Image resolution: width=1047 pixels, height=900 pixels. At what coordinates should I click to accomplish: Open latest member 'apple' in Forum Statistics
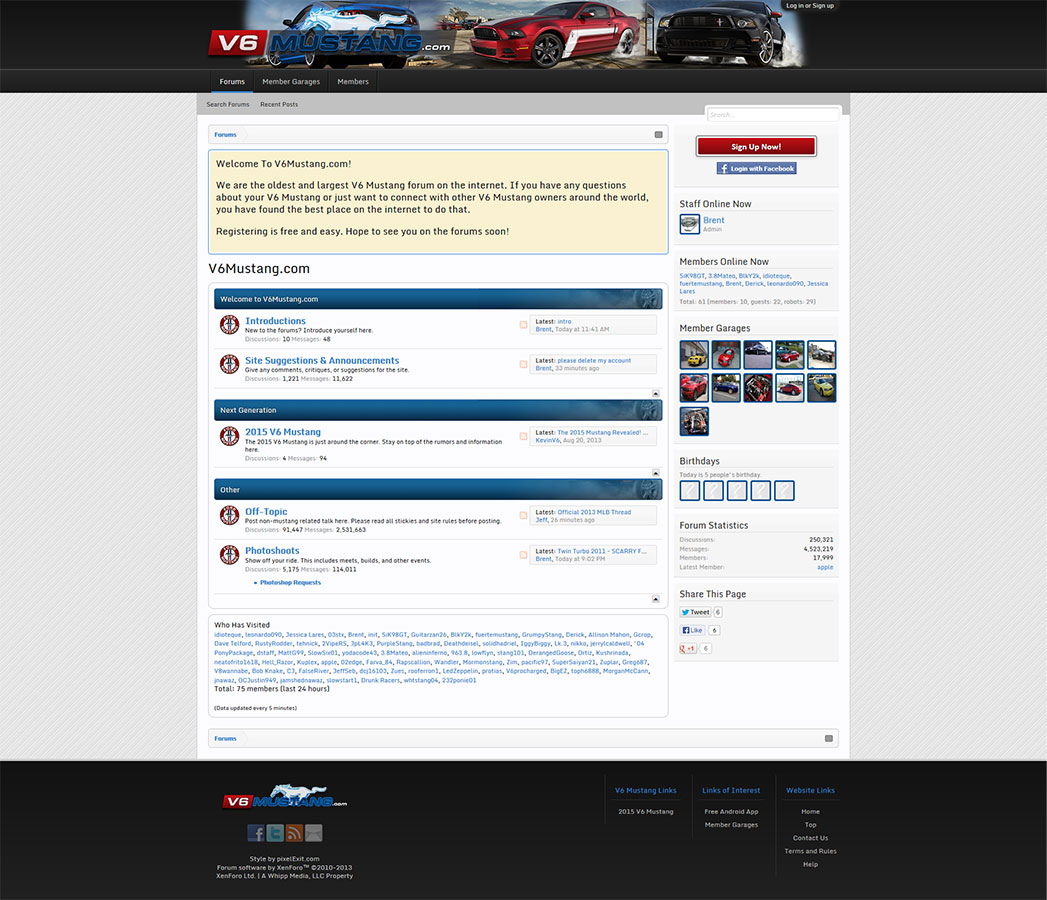tap(825, 568)
